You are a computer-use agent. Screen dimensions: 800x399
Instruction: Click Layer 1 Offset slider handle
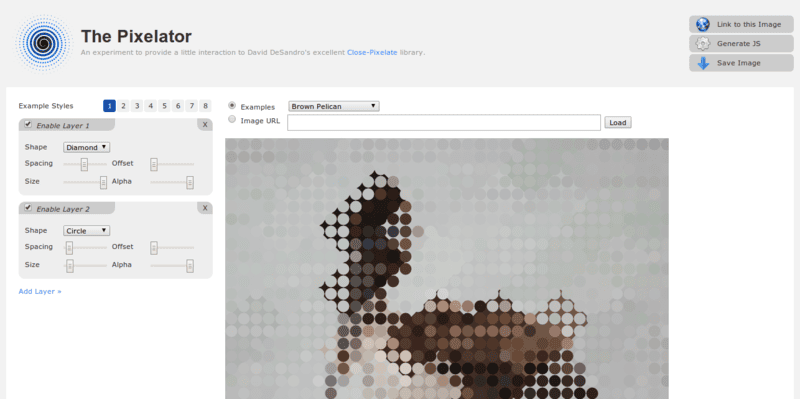click(x=154, y=164)
